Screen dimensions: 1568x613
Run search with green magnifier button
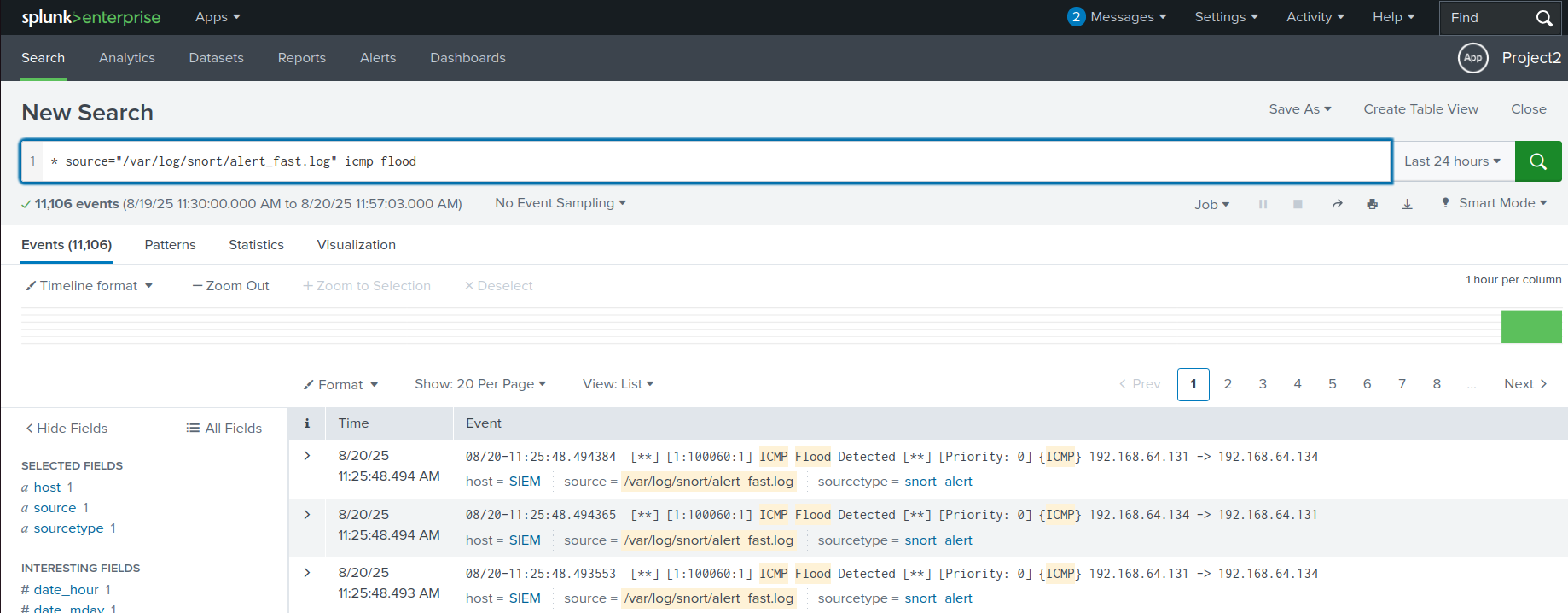point(1538,161)
